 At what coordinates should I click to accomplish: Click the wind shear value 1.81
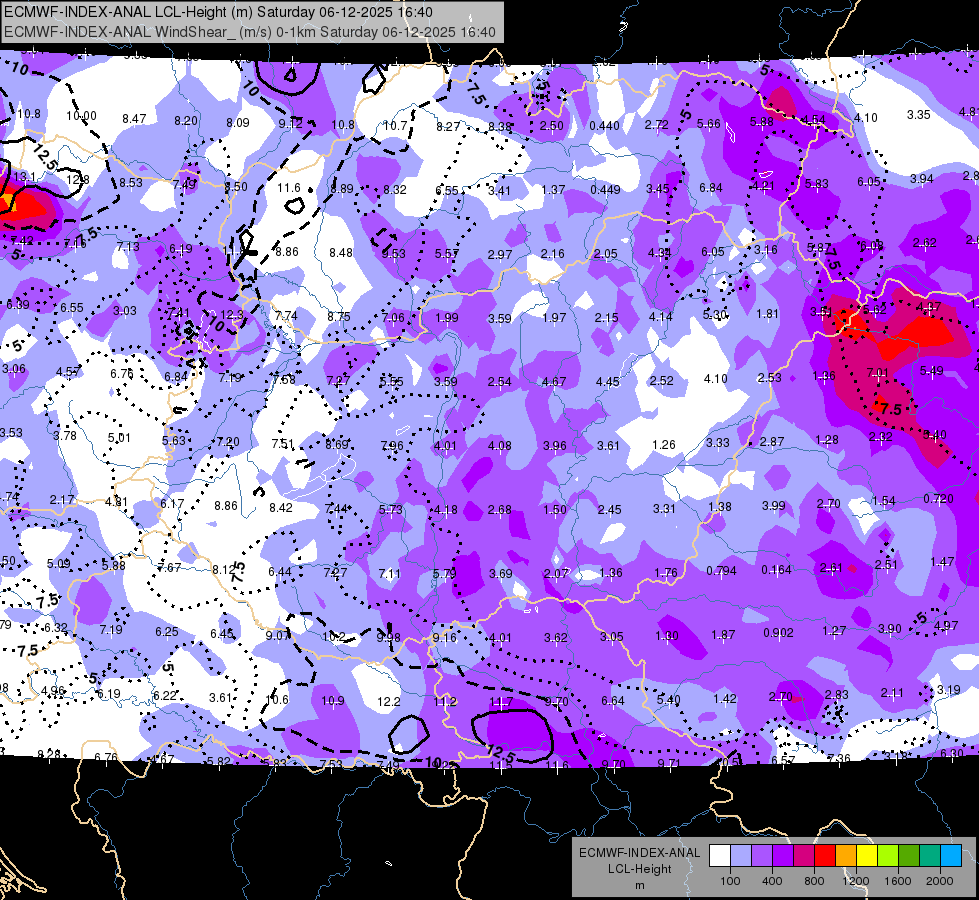[x=767, y=314]
